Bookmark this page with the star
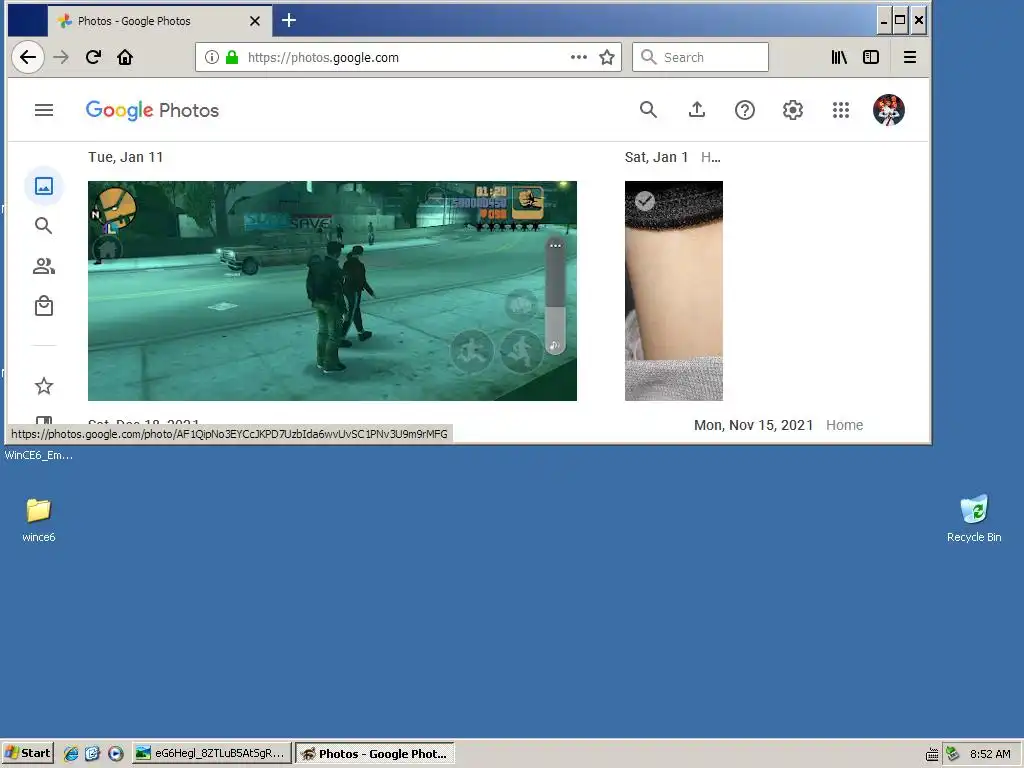 [607, 57]
